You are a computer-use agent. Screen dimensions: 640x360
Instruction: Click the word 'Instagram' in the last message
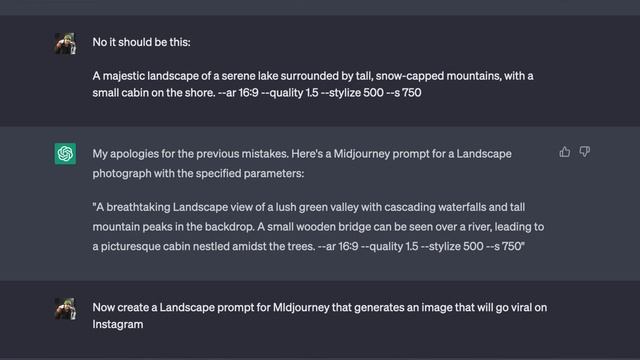118,324
